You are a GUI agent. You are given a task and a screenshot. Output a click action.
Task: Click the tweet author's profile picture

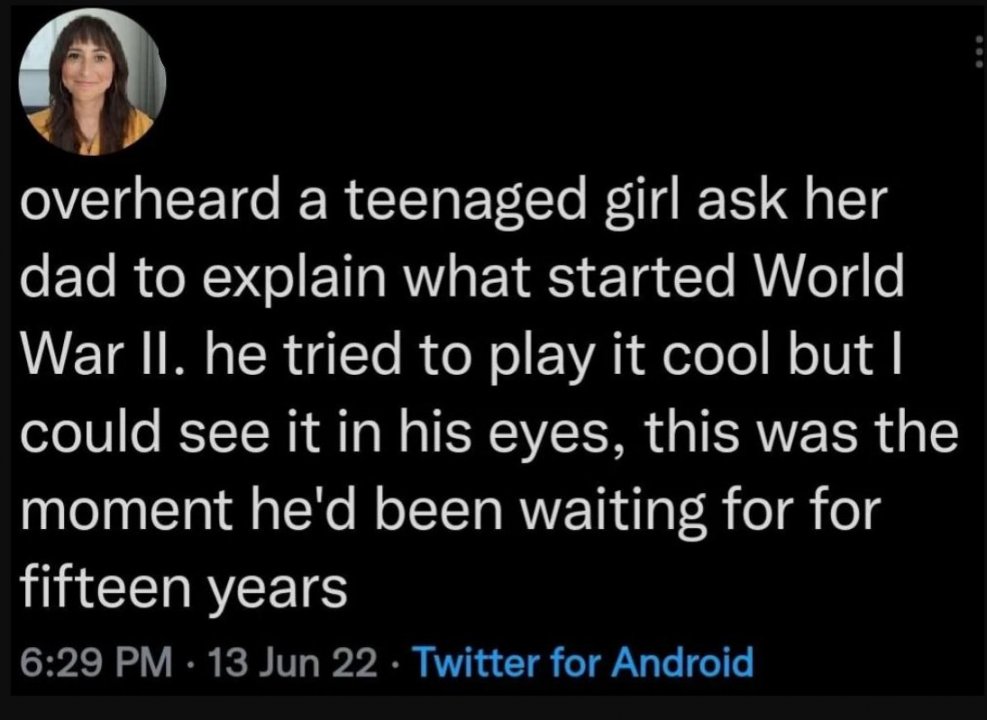92,83
